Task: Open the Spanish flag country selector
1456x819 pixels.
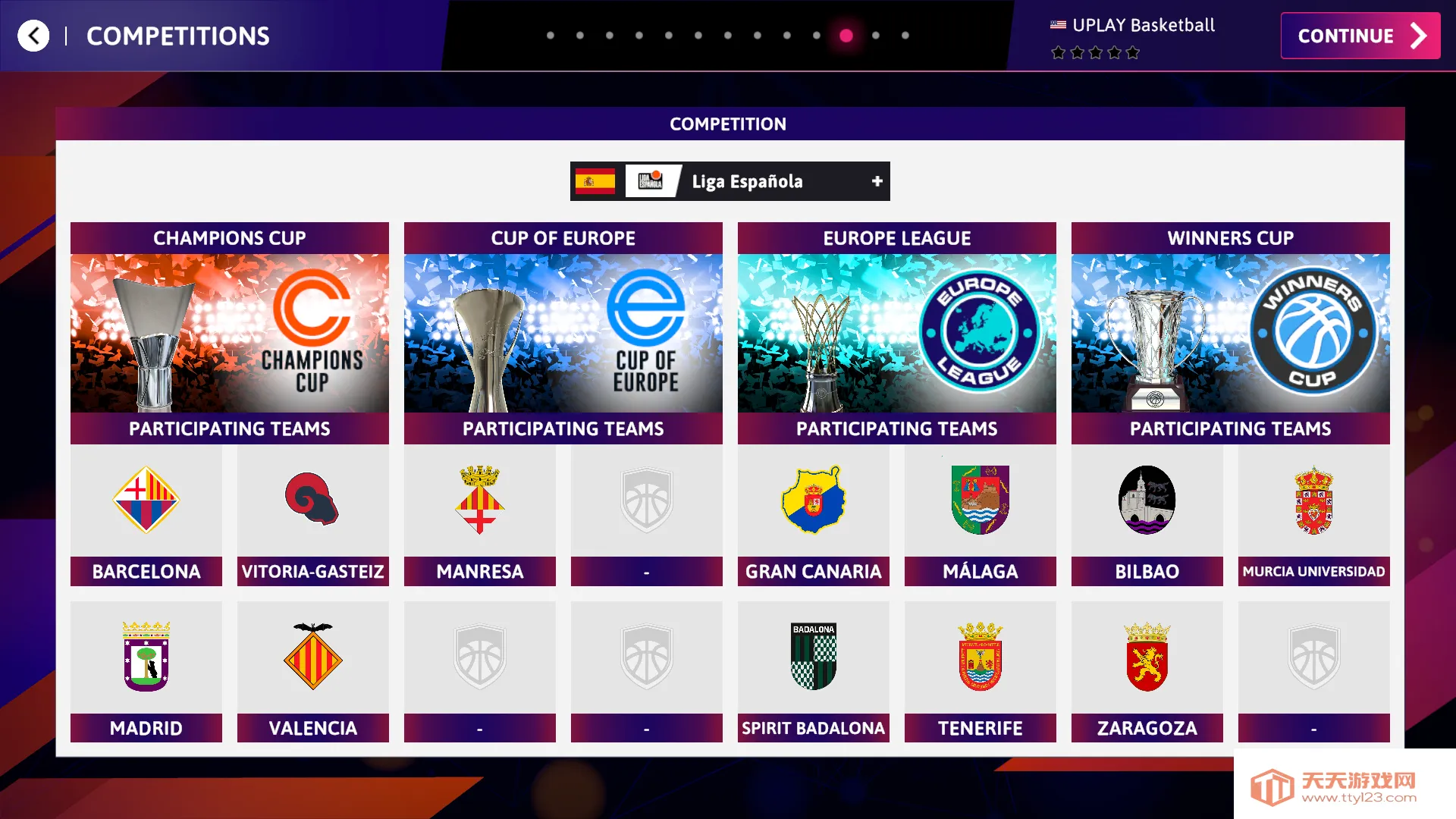Action: coord(595,181)
